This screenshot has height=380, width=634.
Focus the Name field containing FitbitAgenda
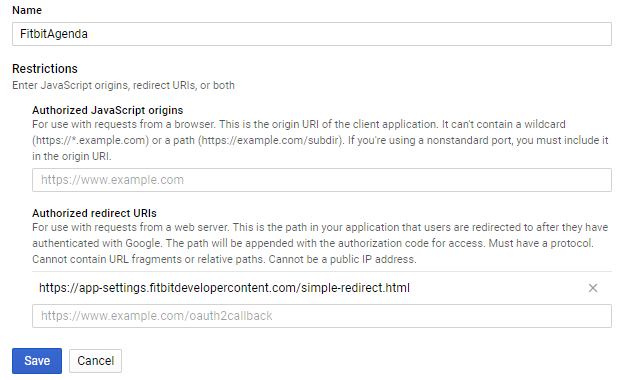(312, 34)
